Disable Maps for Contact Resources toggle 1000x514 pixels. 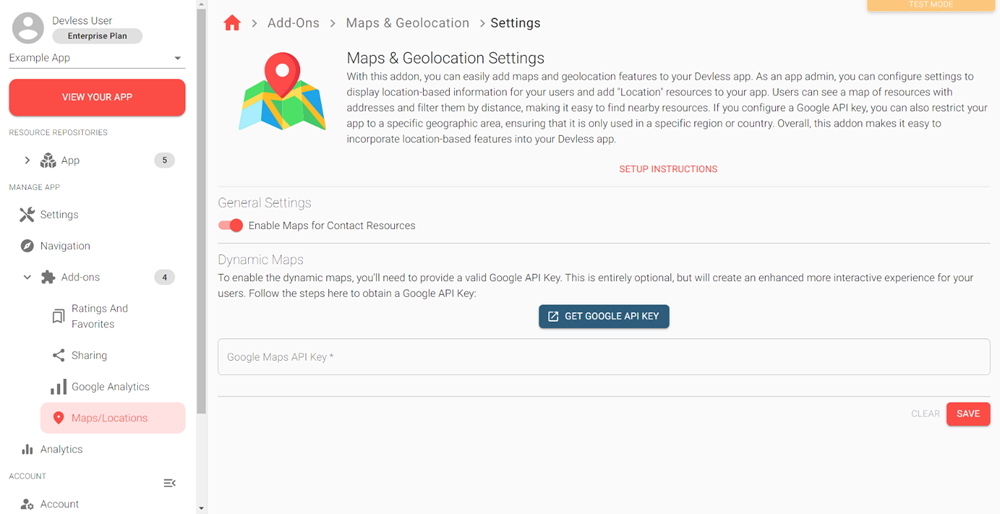[x=231, y=226]
